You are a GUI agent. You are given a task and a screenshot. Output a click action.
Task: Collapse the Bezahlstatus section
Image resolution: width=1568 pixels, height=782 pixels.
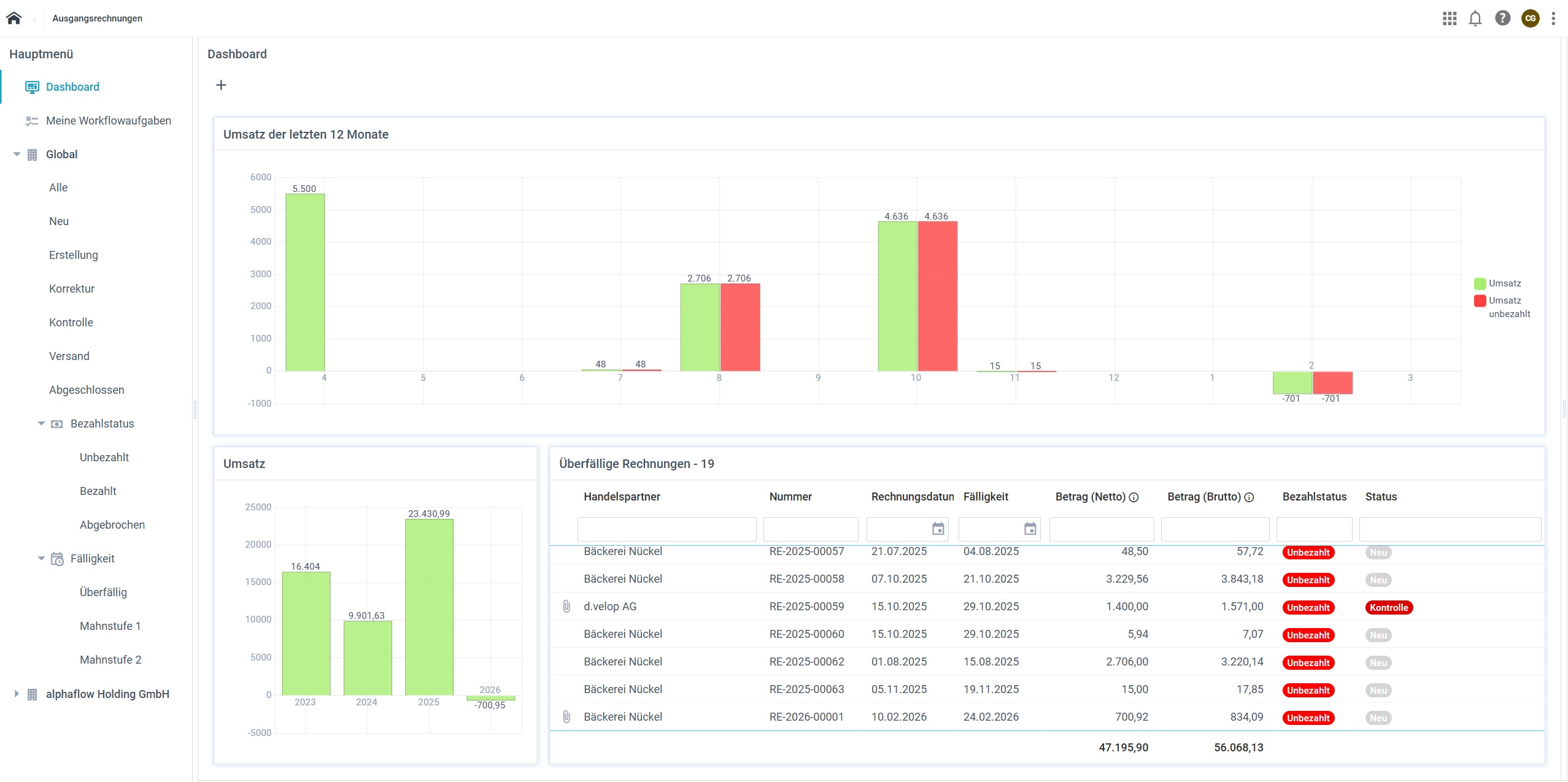(42, 424)
